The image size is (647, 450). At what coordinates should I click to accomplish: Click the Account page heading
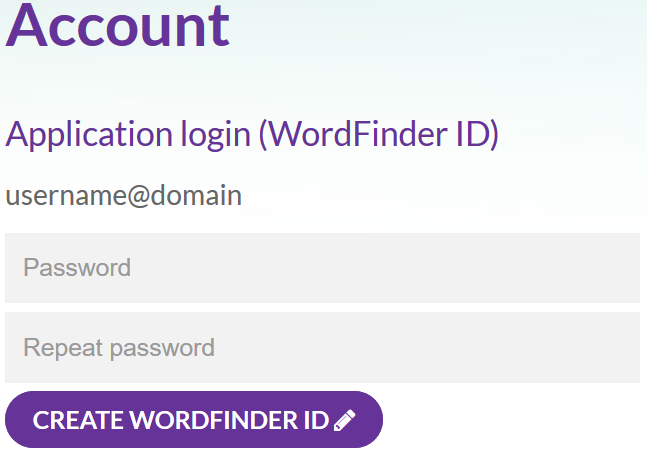click(x=118, y=26)
